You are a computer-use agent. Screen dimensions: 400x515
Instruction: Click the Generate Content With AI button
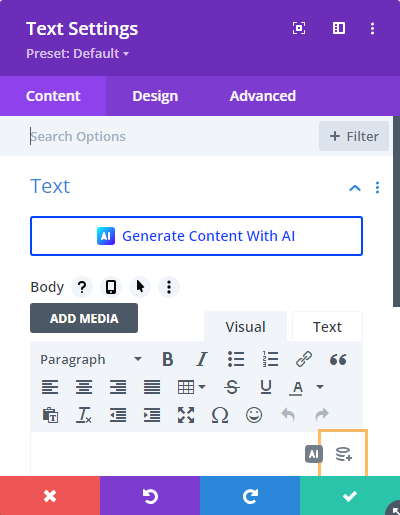[x=196, y=236]
